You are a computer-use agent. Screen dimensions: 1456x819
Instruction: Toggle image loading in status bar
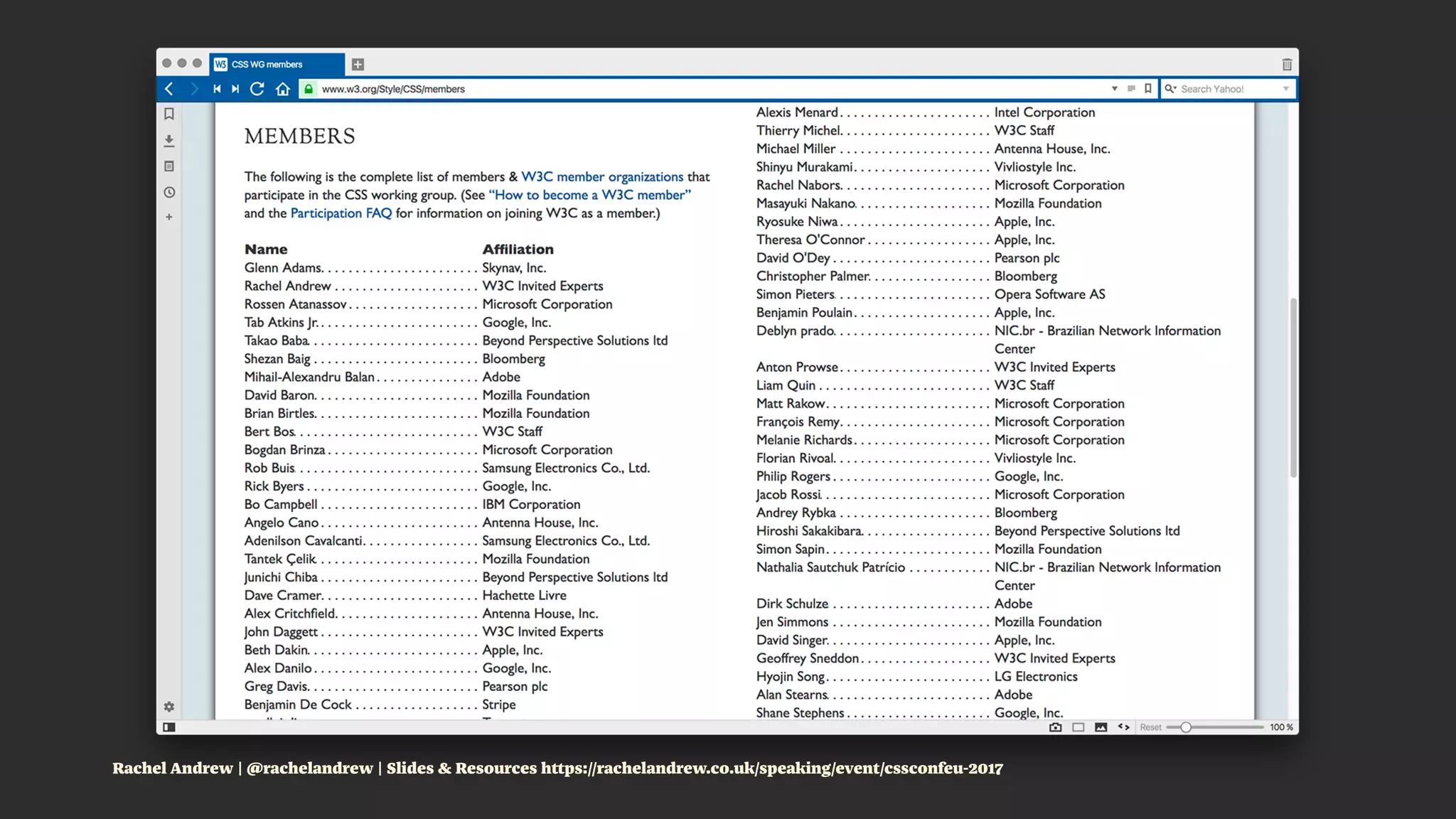tap(1101, 727)
